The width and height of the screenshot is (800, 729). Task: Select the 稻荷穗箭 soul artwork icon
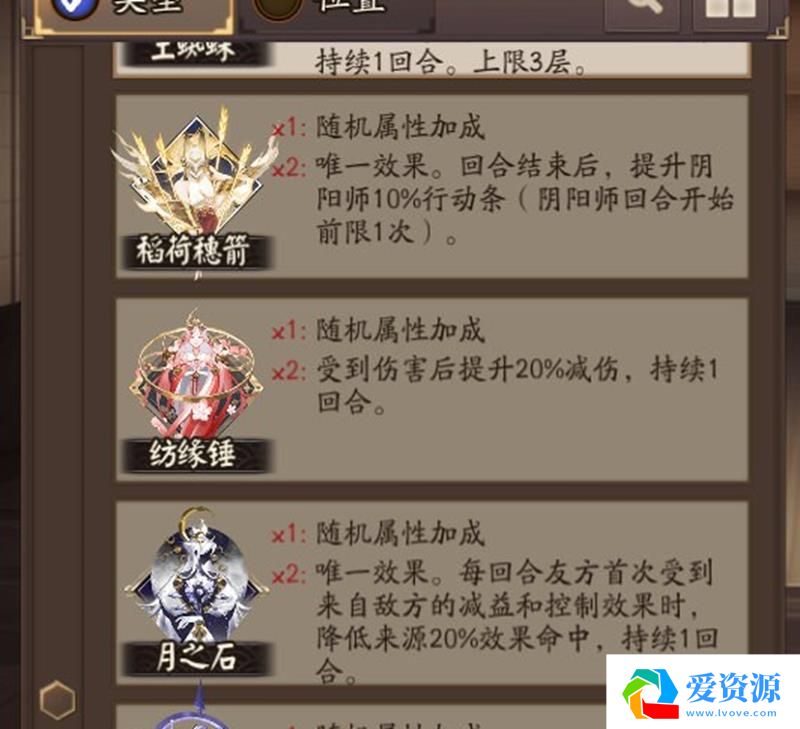[194, 173]
